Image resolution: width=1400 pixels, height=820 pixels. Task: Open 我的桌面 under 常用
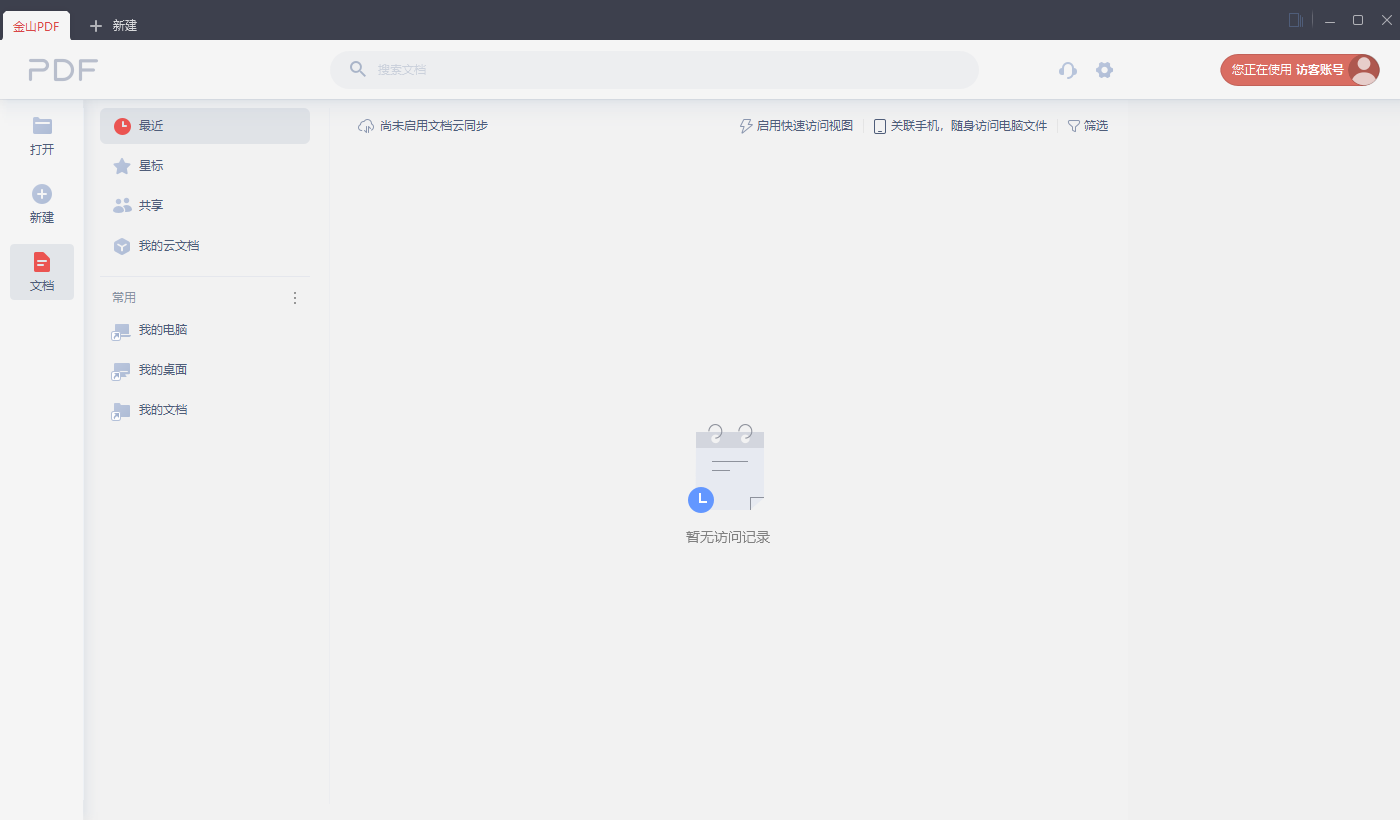[x=162, y=369]
